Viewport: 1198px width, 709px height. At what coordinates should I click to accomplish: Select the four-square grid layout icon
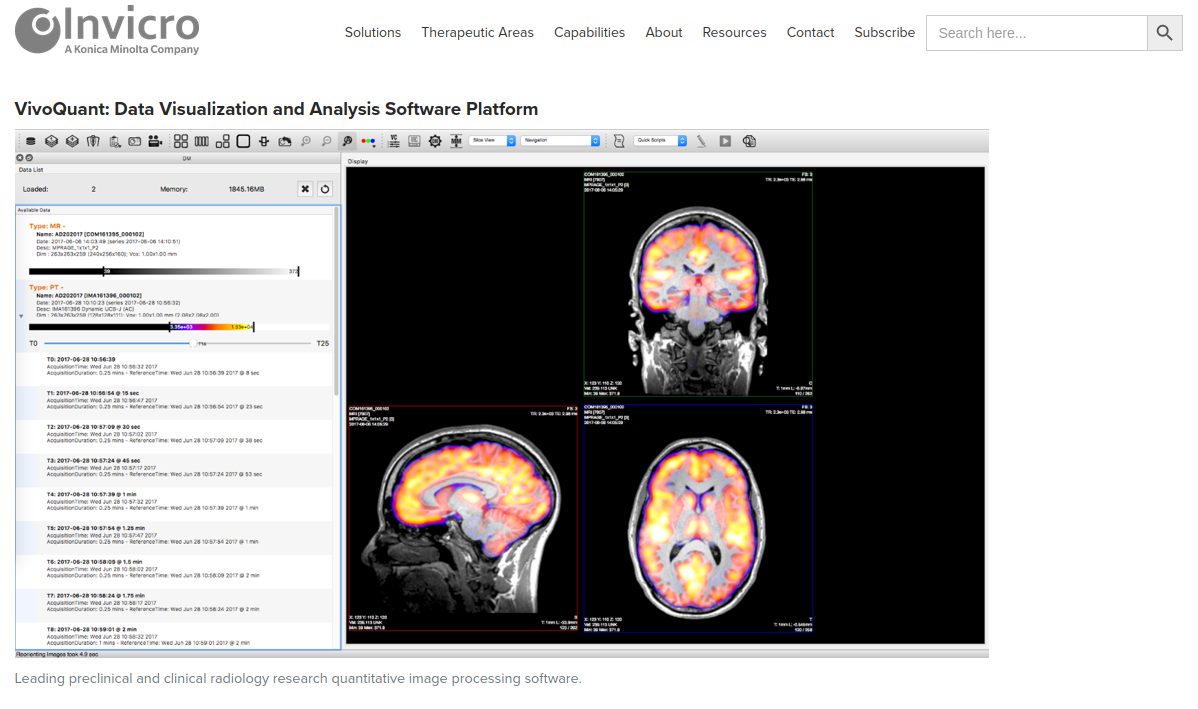181,141
